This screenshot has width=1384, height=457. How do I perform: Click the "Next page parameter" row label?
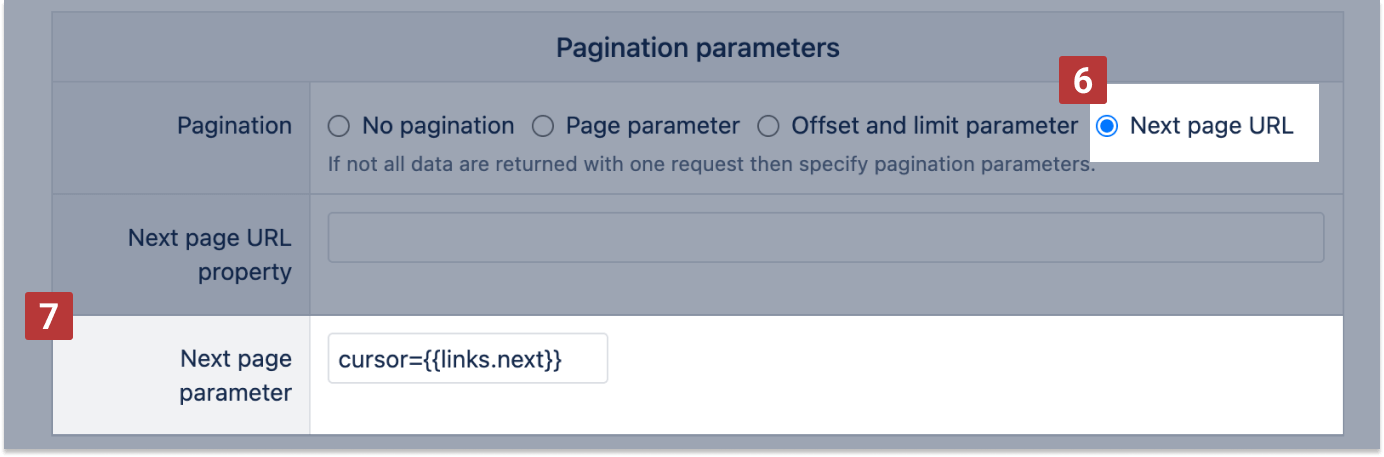235,375
